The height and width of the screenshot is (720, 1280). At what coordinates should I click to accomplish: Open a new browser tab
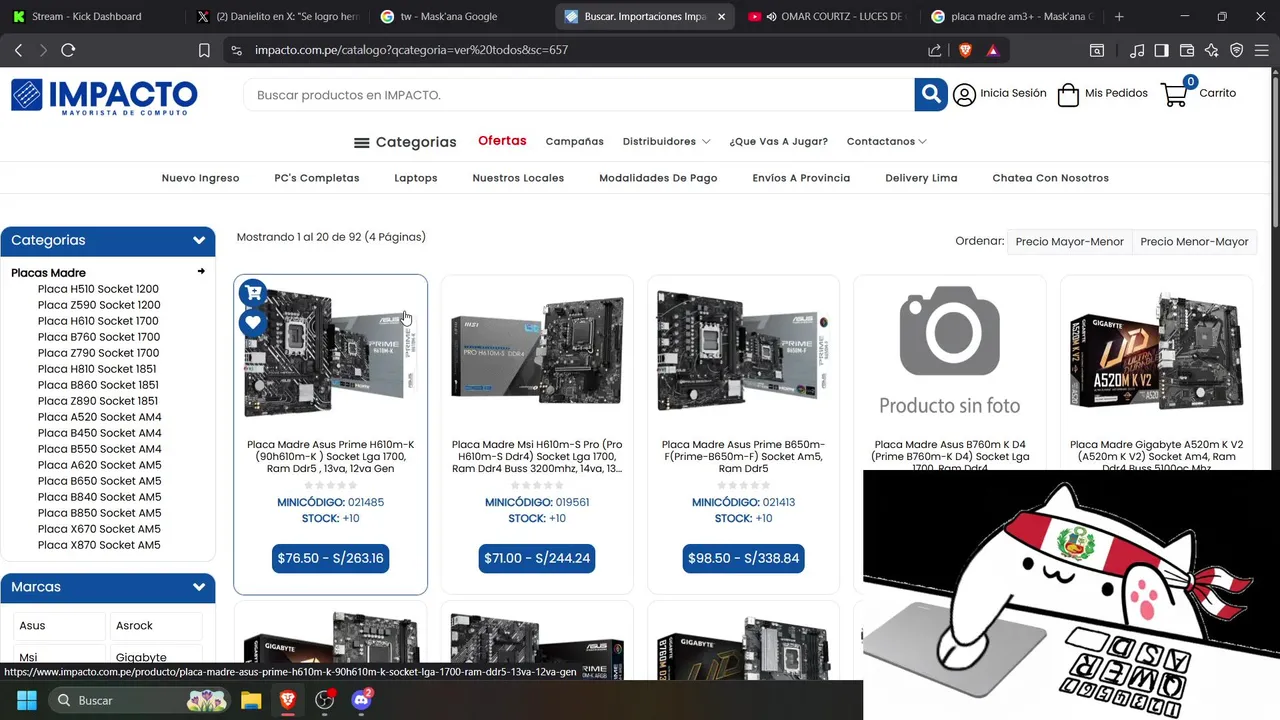(1119, 16)
